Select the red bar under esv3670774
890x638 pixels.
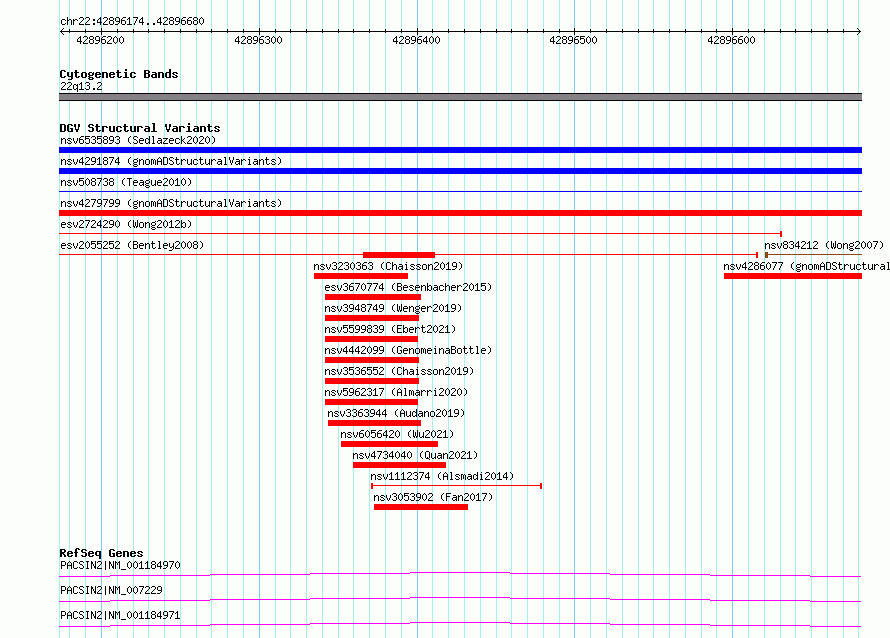coord(373,297)
